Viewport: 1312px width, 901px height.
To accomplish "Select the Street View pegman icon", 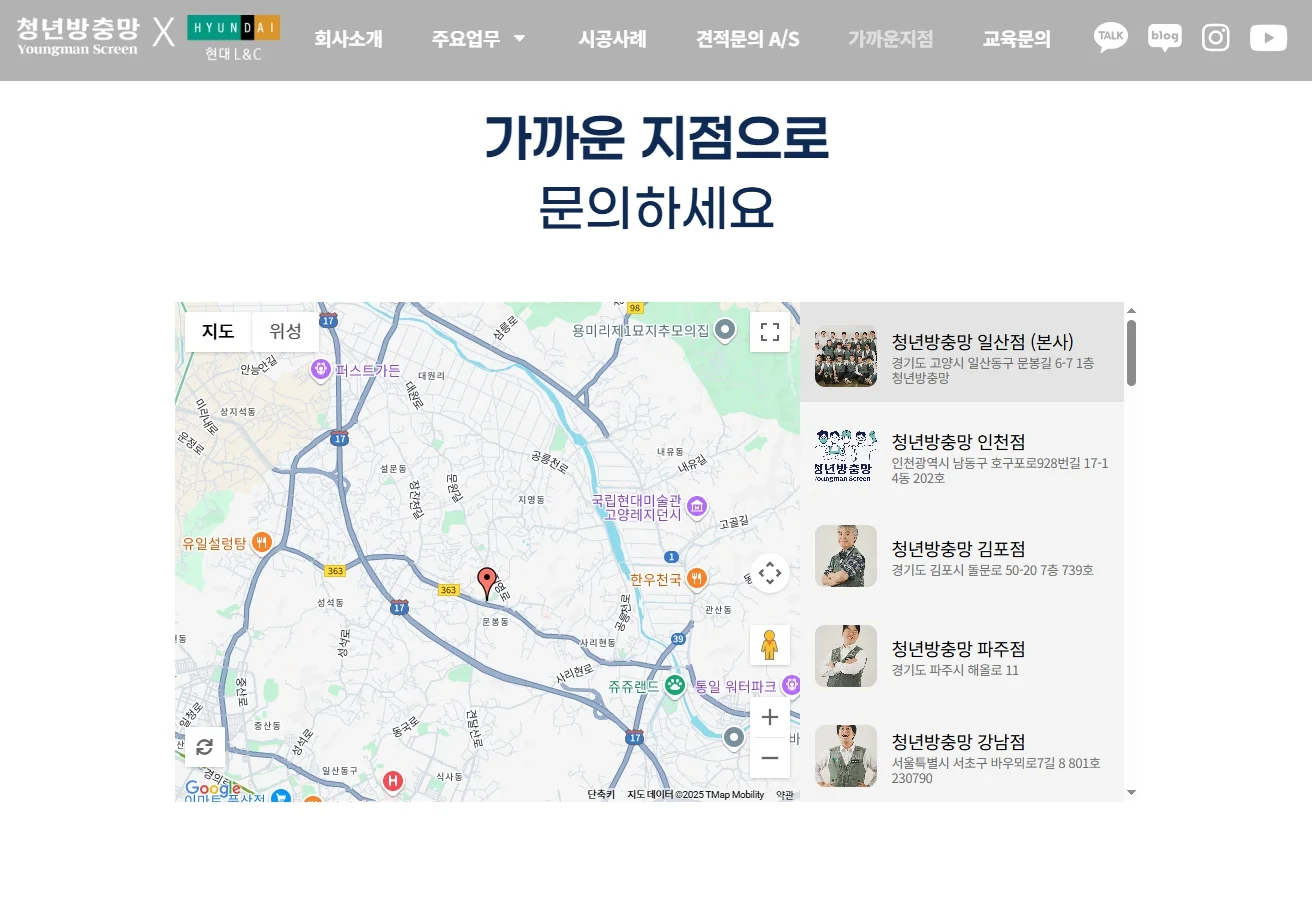I will click(x=770, y=645).
